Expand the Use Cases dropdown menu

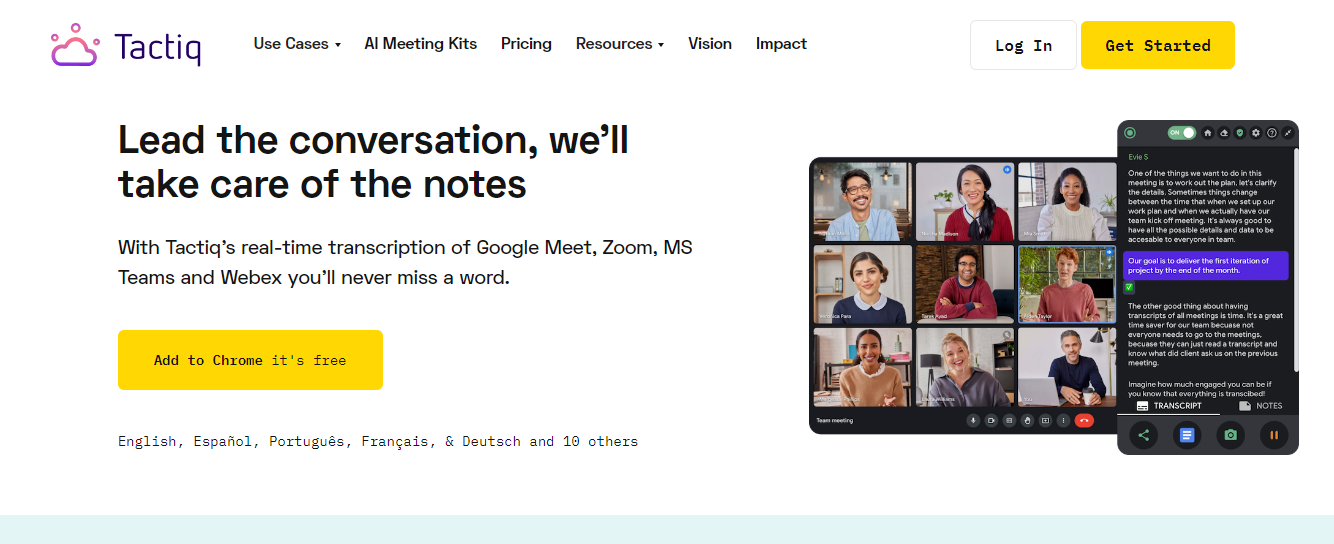(x=297, y=44)
